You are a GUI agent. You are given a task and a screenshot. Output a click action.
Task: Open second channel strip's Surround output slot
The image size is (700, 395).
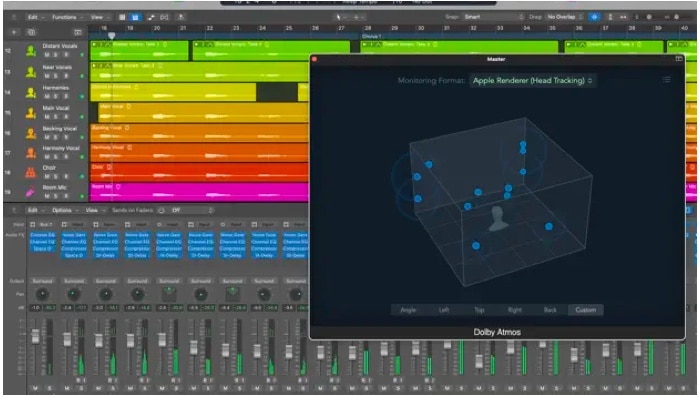(74, 281)
